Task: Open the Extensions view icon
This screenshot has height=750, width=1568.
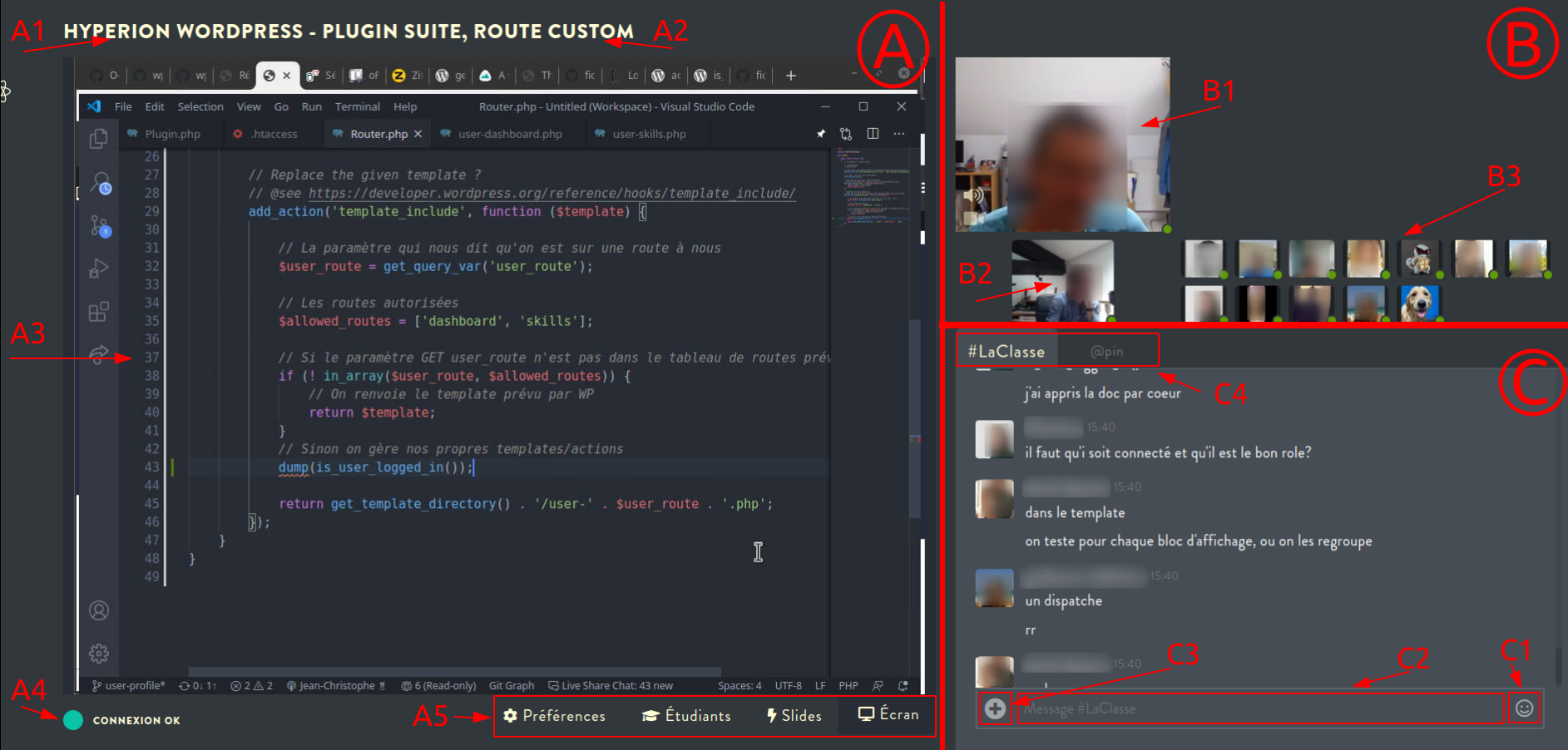Action: (x=98, y=312)
